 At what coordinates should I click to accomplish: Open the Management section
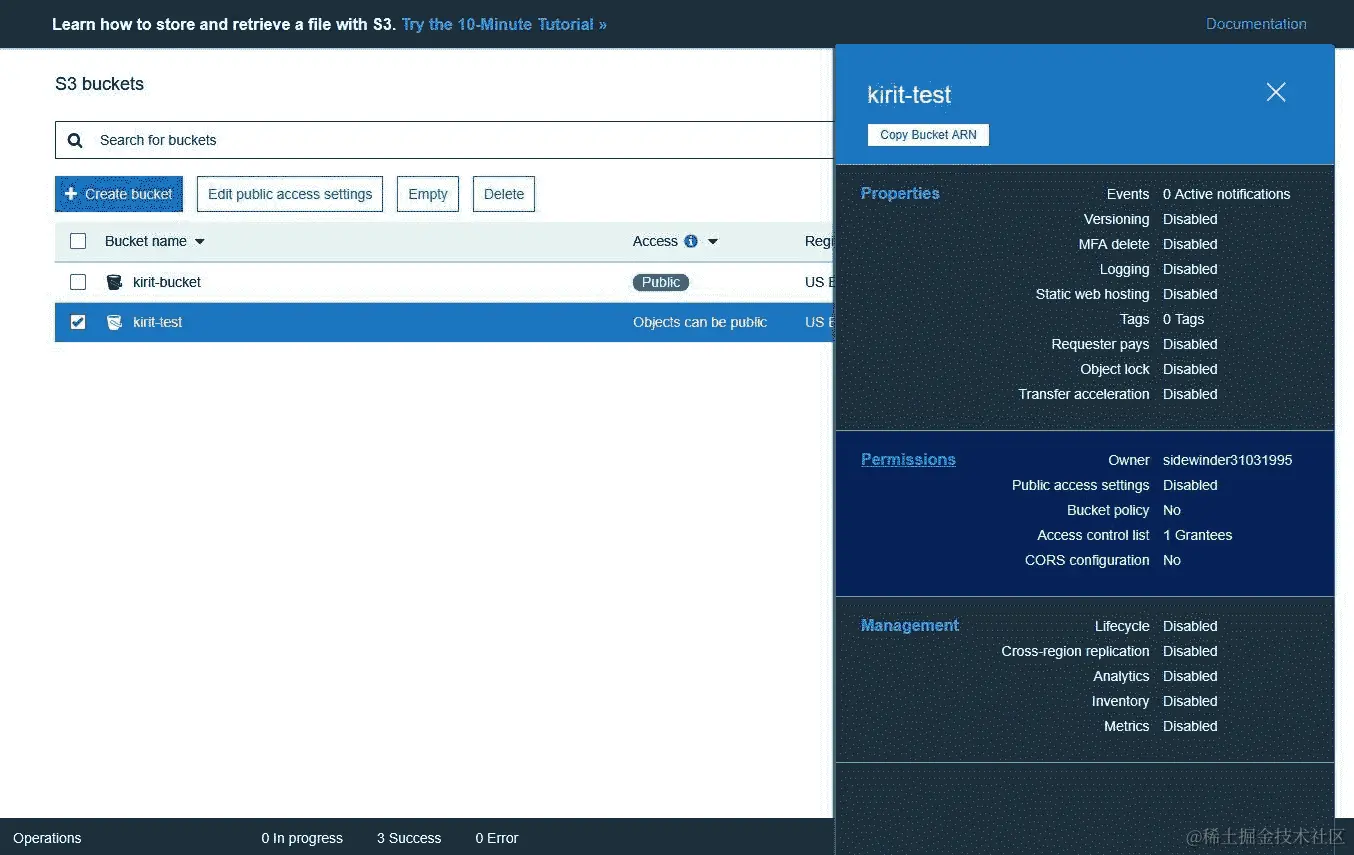point(910,625)
